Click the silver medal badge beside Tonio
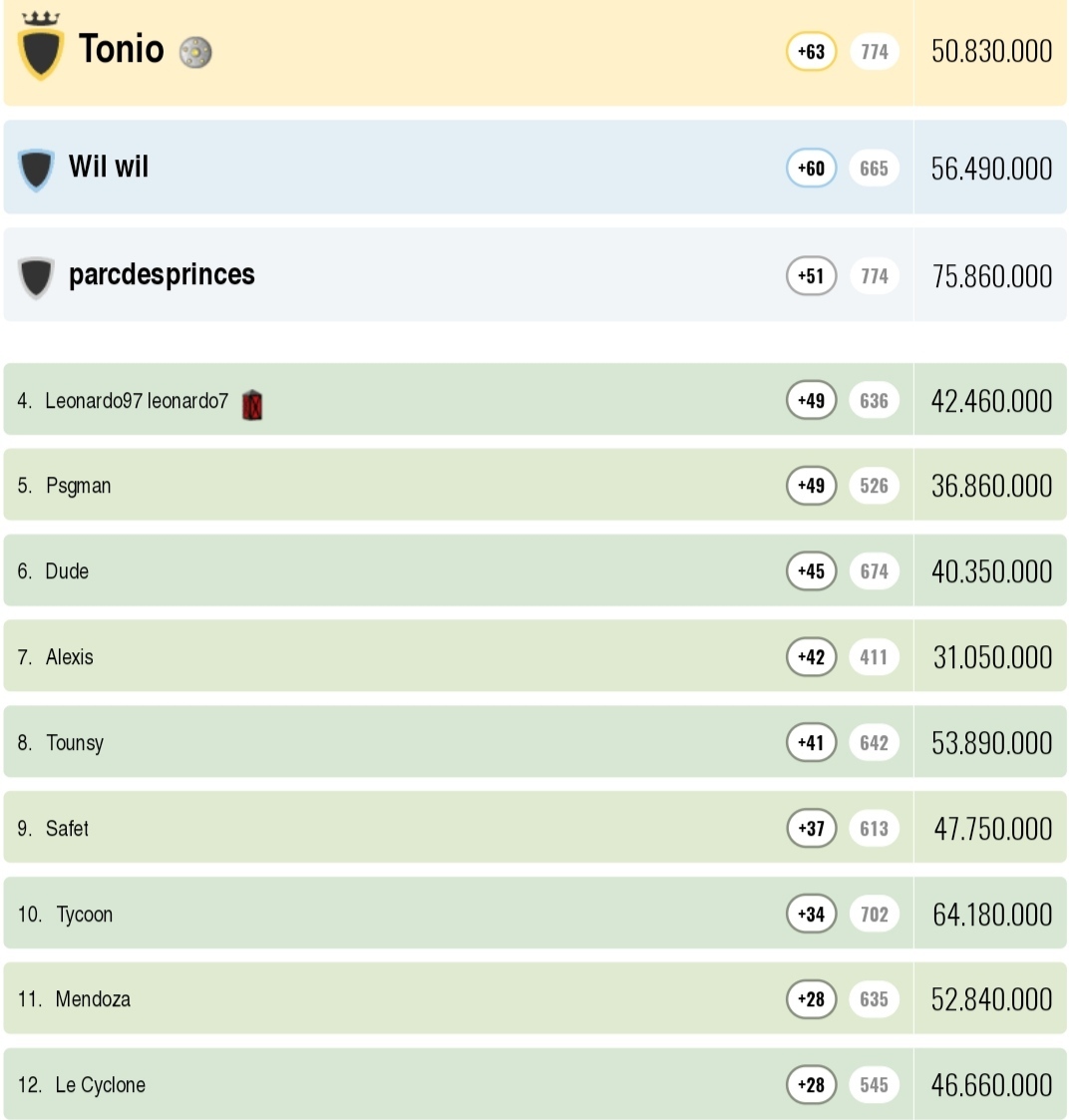The width and height of the screenshot is (1077, 1120). click(195, 52)
